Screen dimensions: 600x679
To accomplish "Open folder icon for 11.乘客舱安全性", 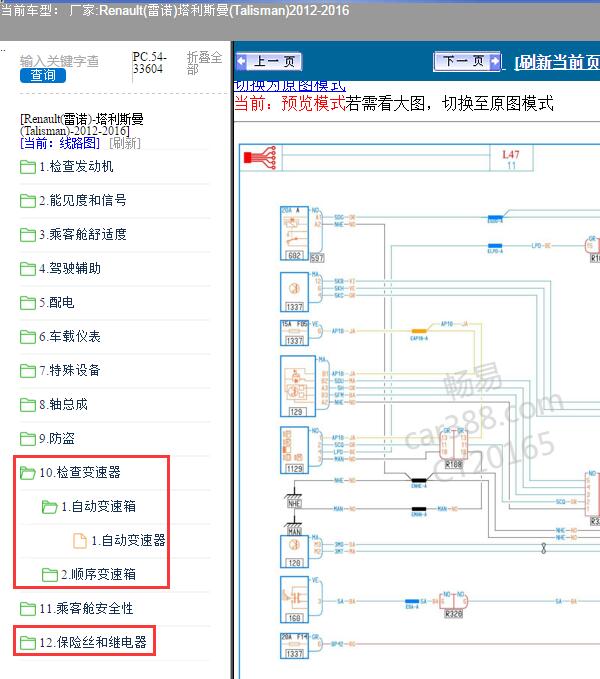I will [x=28, y=609].
